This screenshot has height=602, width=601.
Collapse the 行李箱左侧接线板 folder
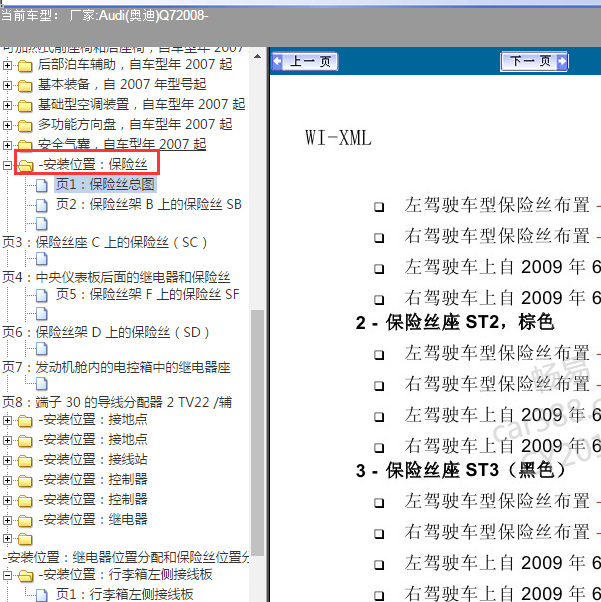[7, 575]
